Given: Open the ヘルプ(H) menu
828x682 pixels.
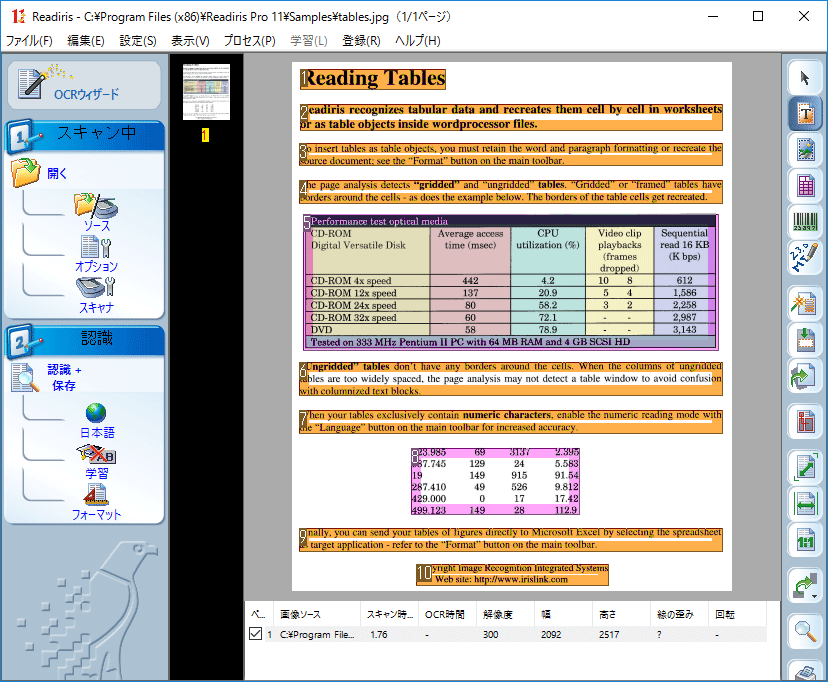Looking at the screenshot, I should tap(417, 41).
